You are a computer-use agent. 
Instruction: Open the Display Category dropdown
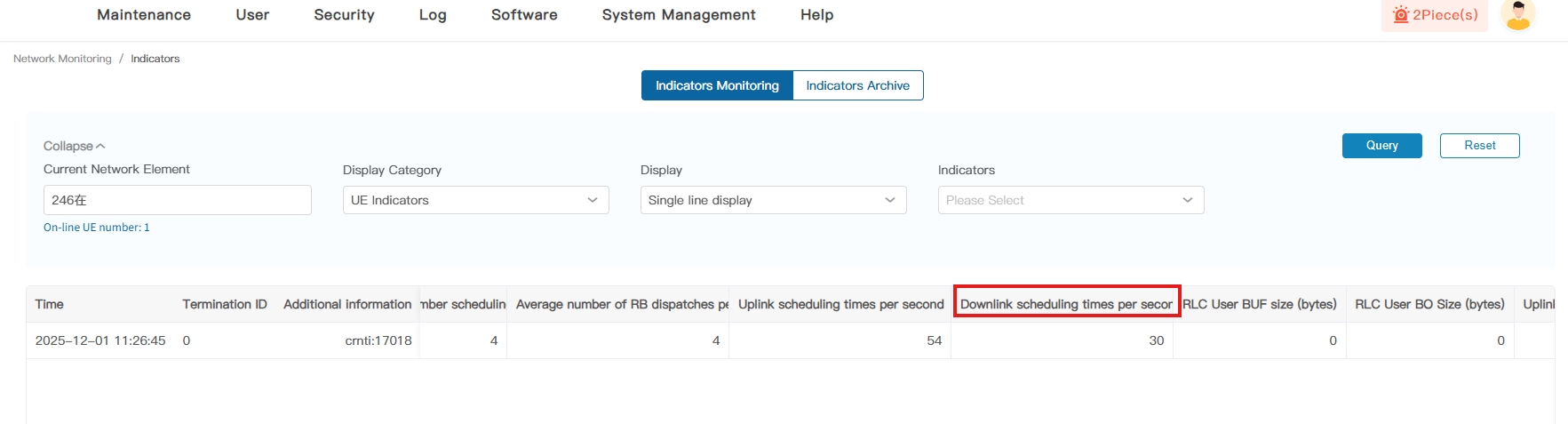click(x=475, y=200)
